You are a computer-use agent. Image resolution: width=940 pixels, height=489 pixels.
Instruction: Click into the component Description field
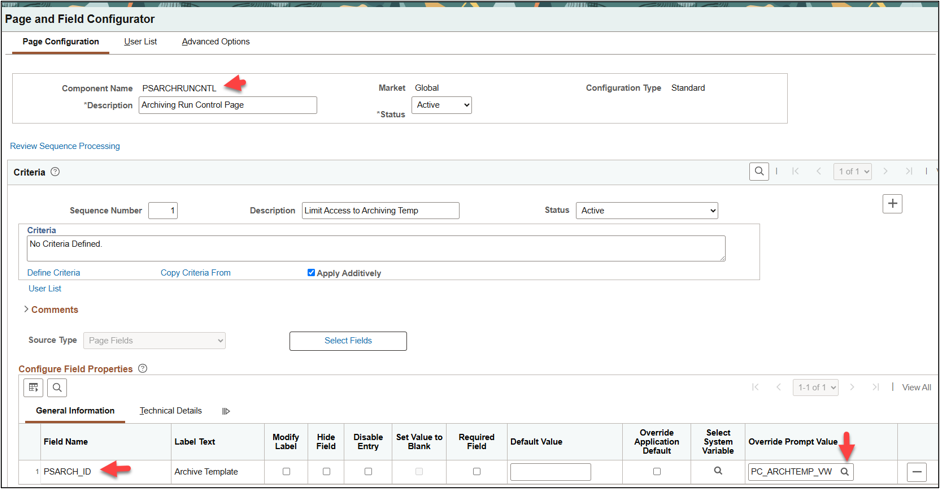tap(228, 105)
